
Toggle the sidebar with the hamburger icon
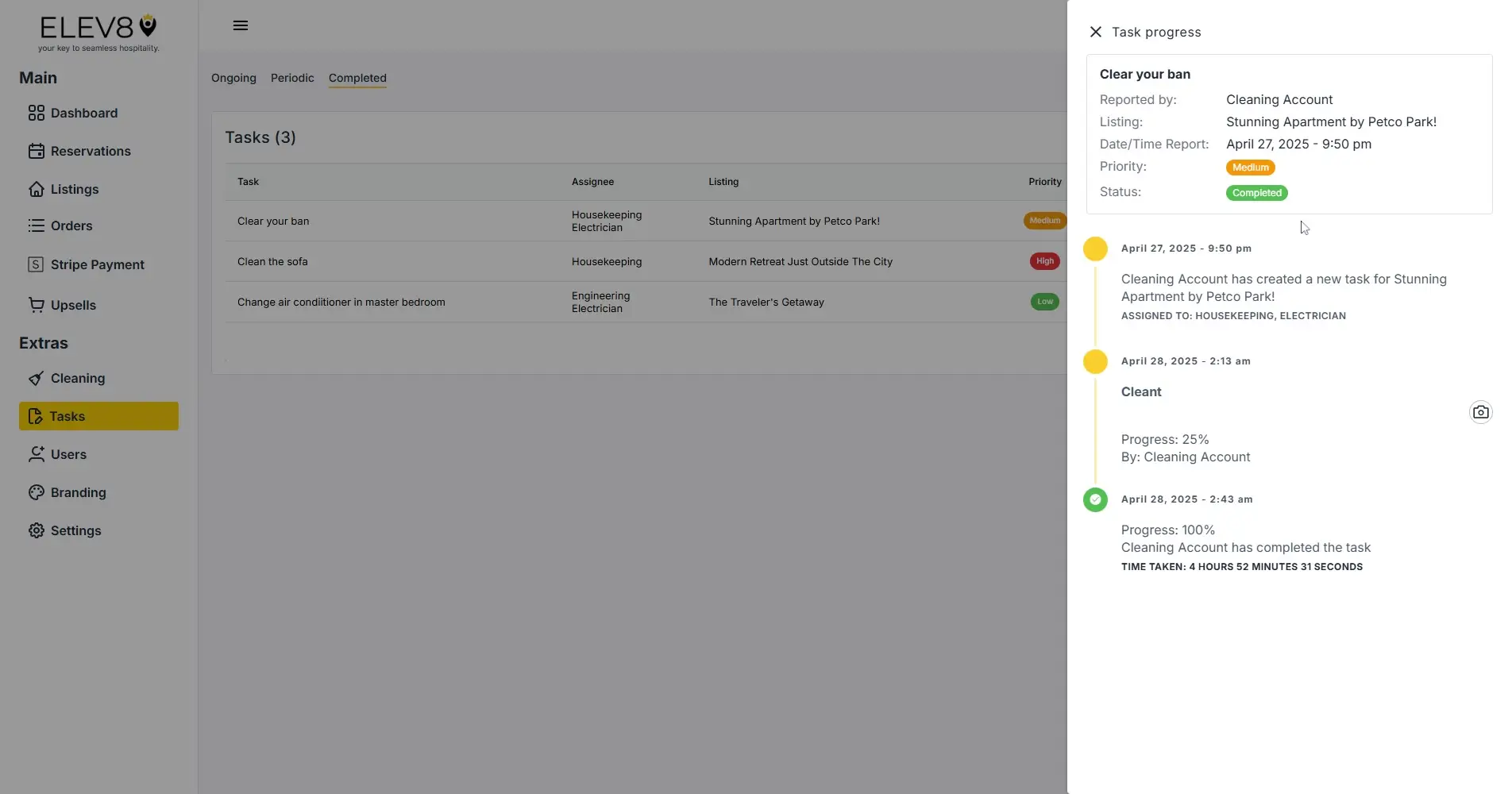tap(240, 25)
